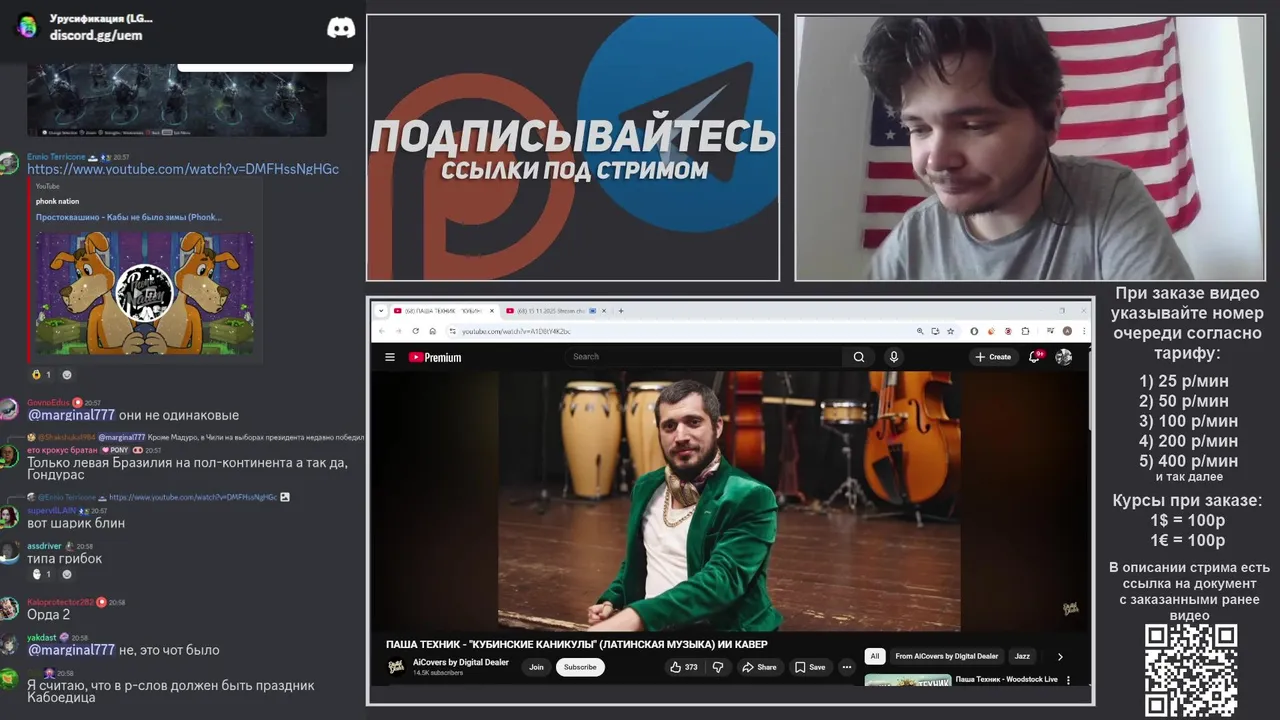
Task: Open Kaloprotector282 username
Action: pos(60,602)
